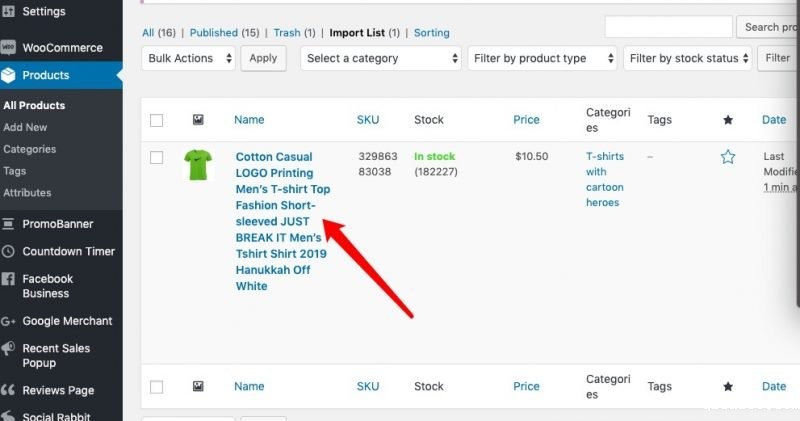Screen dimensions: 800x421
Task: Click the image column header icon
Action: tap(198, 120)
